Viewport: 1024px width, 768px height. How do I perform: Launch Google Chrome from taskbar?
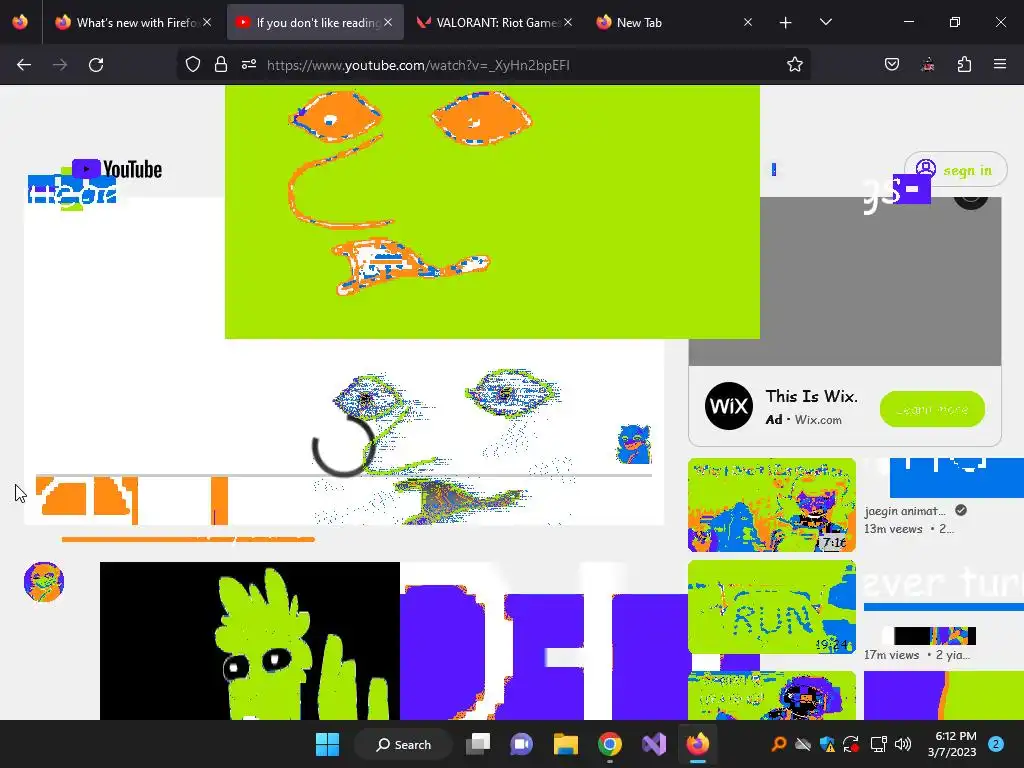(x=609, y=744)
